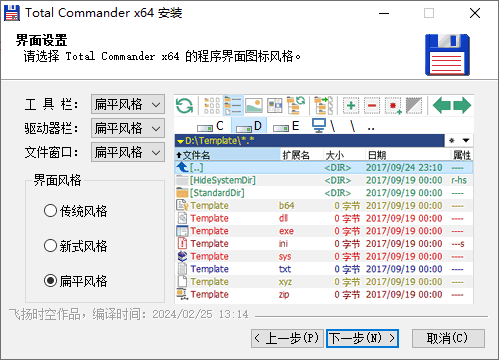Click the gray invert selection icon
This screenshot has height=360, width=499.
tap(414, 106)
